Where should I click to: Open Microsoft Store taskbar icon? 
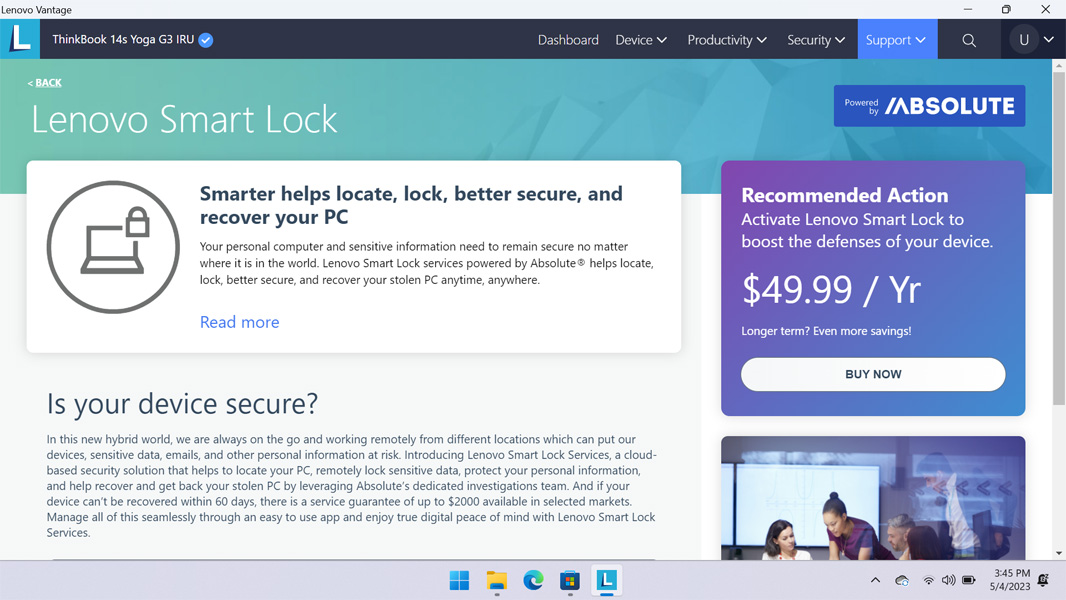(x=570, y=580)
